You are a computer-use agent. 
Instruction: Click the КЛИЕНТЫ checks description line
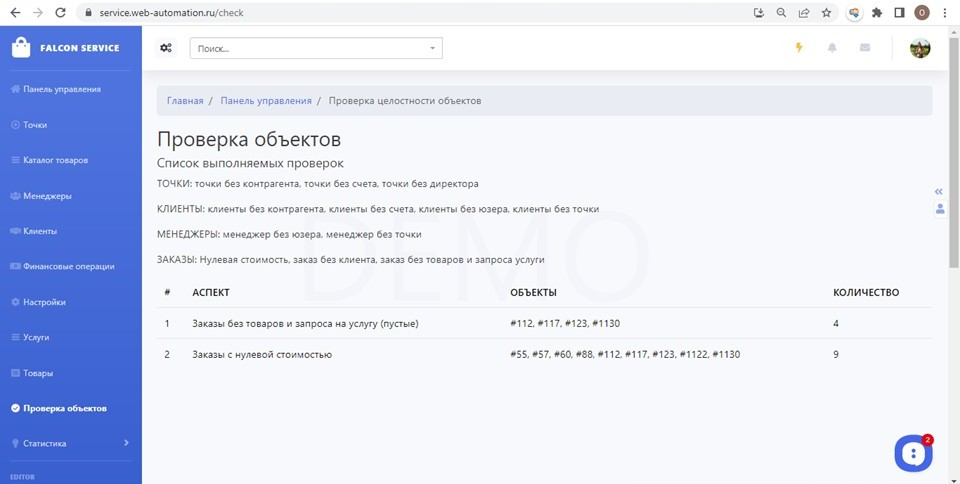coord(378,209)
